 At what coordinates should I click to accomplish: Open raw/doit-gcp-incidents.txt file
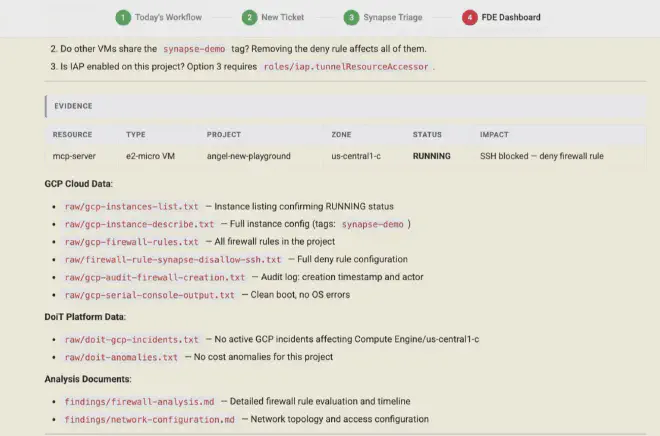pos(131,340)
